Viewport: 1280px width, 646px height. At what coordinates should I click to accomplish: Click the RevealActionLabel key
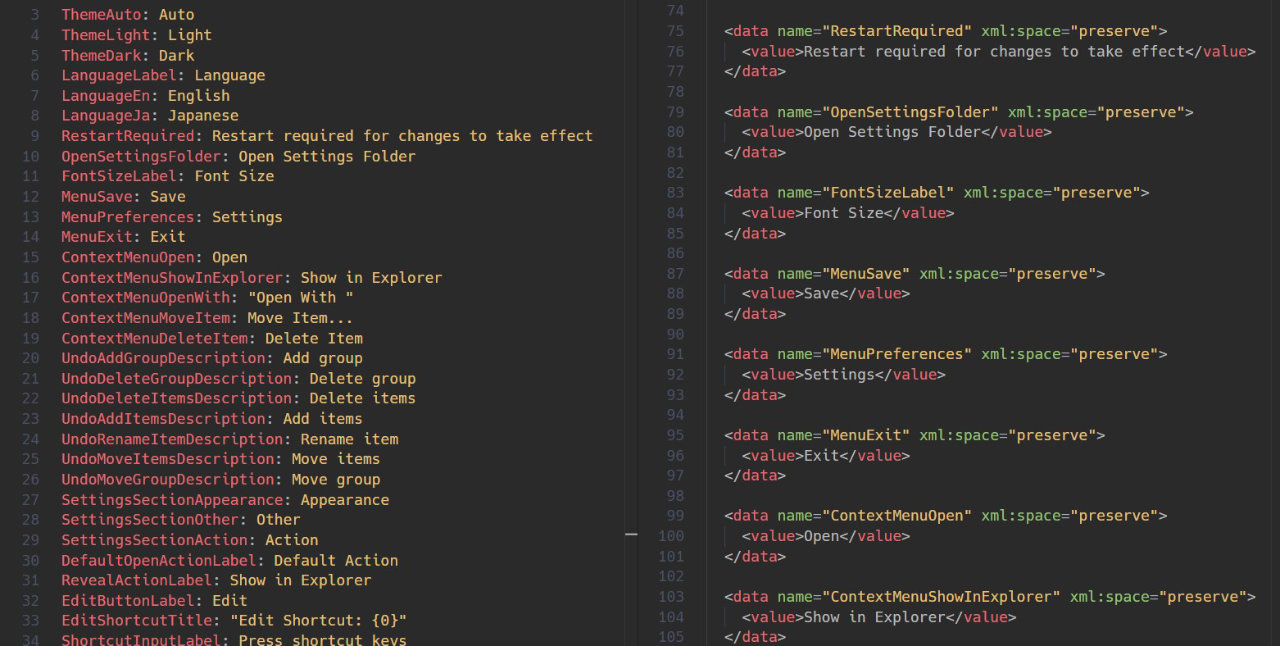(137, 580)
